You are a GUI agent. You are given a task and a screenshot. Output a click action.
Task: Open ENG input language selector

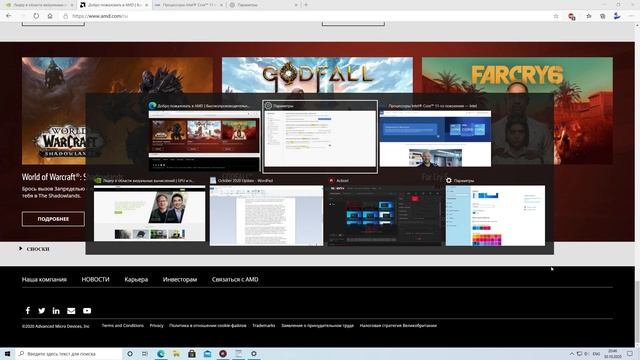(596, 353)
